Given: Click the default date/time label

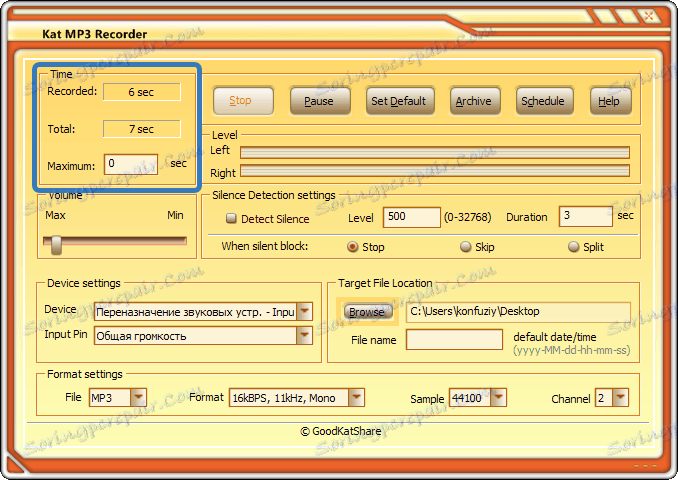Looking at the screenshot, I should point(555,337).
